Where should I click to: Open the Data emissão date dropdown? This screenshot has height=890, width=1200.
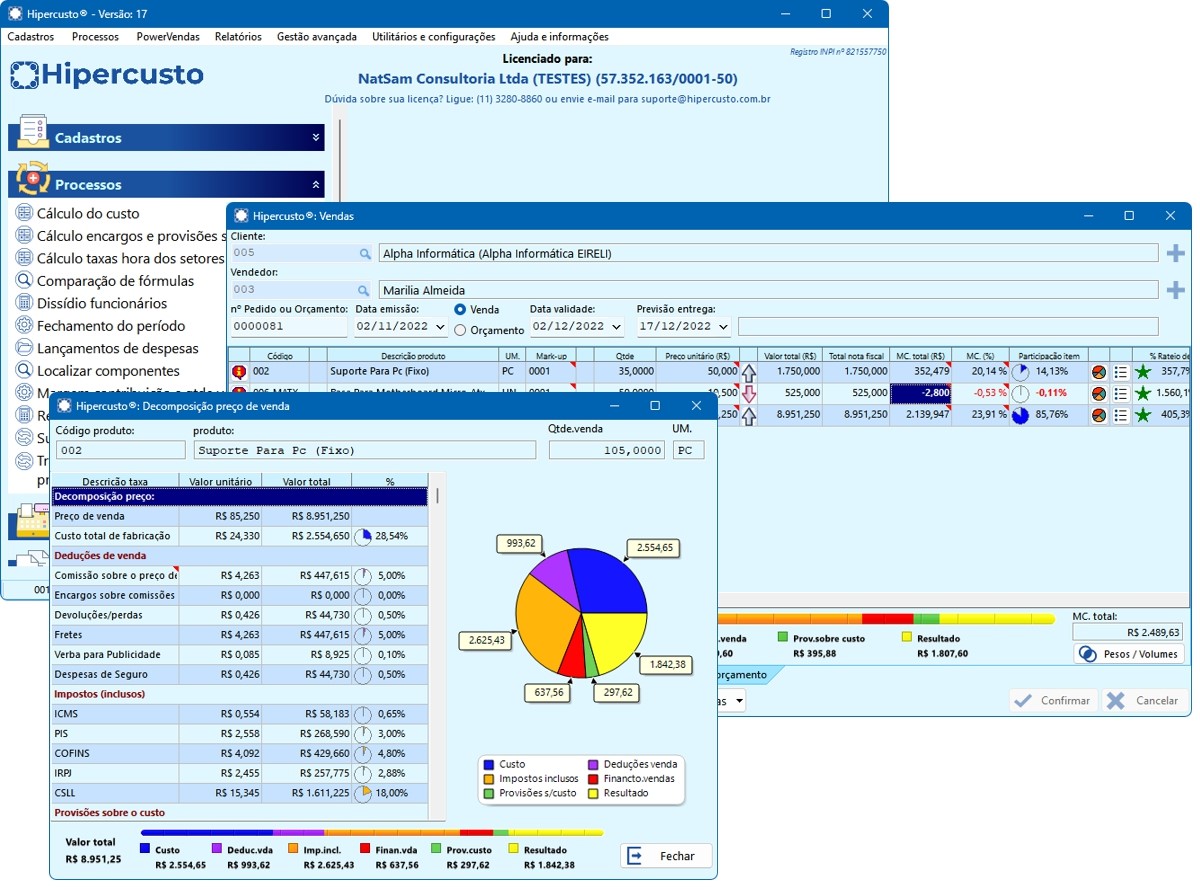440,327
